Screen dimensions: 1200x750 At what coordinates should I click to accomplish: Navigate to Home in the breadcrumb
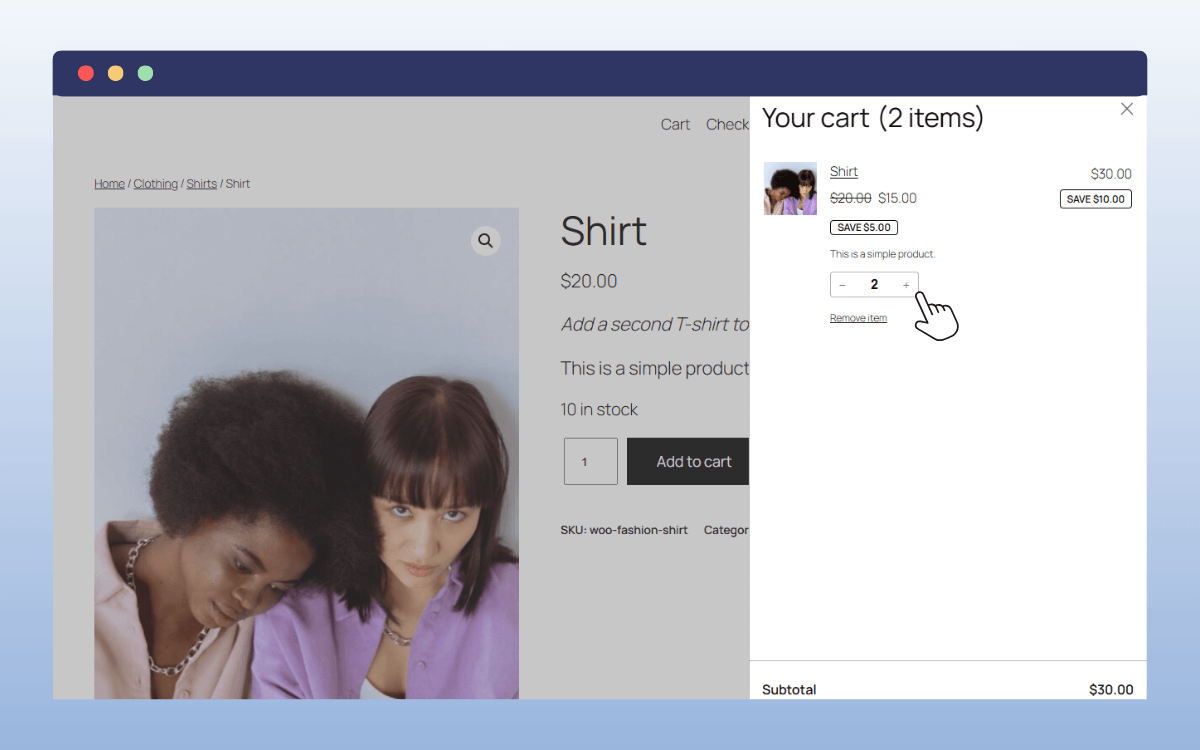tap(109, 184)
